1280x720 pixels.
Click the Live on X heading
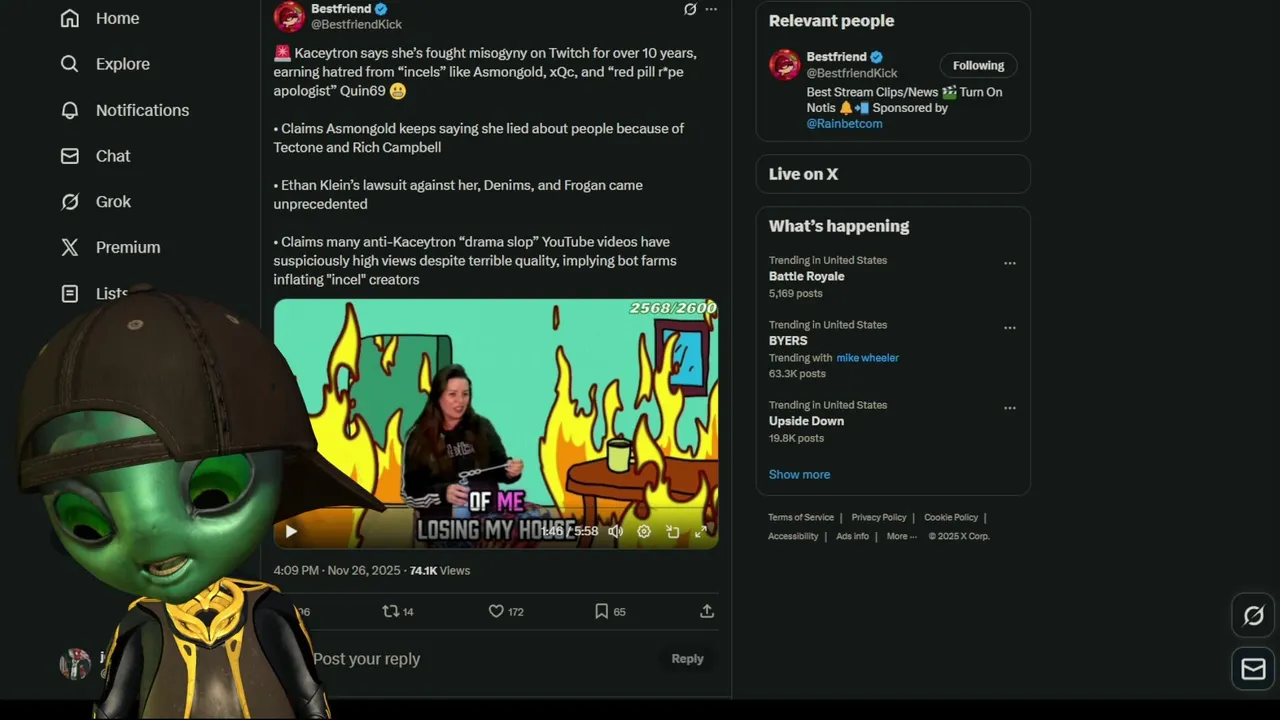pyautogui.click(x=803, y=174)
